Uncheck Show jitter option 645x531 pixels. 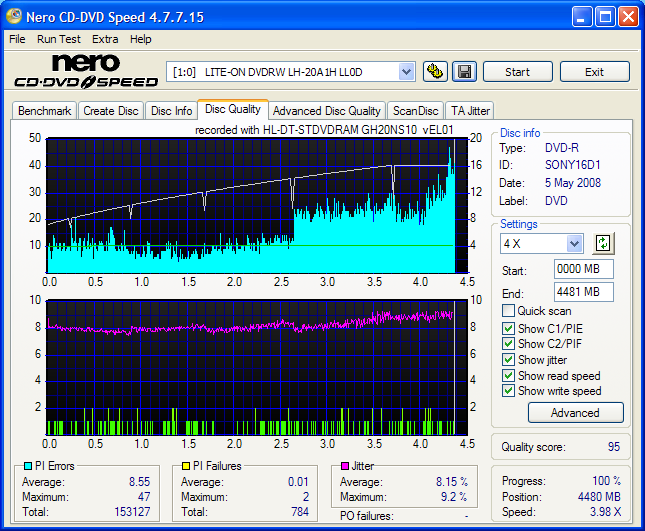click(509, 360)
